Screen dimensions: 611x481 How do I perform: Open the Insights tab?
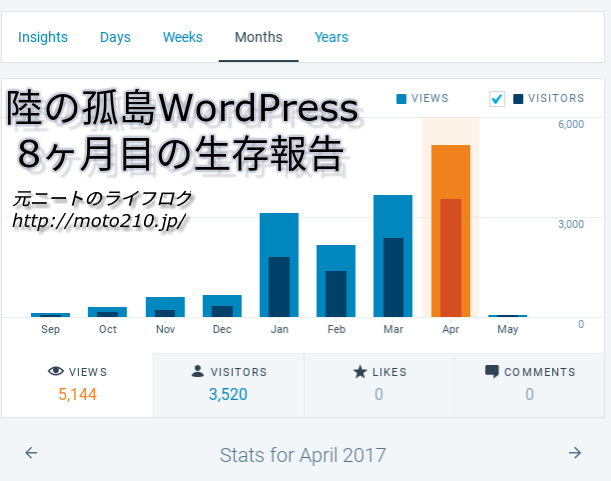tap(43, 37)
